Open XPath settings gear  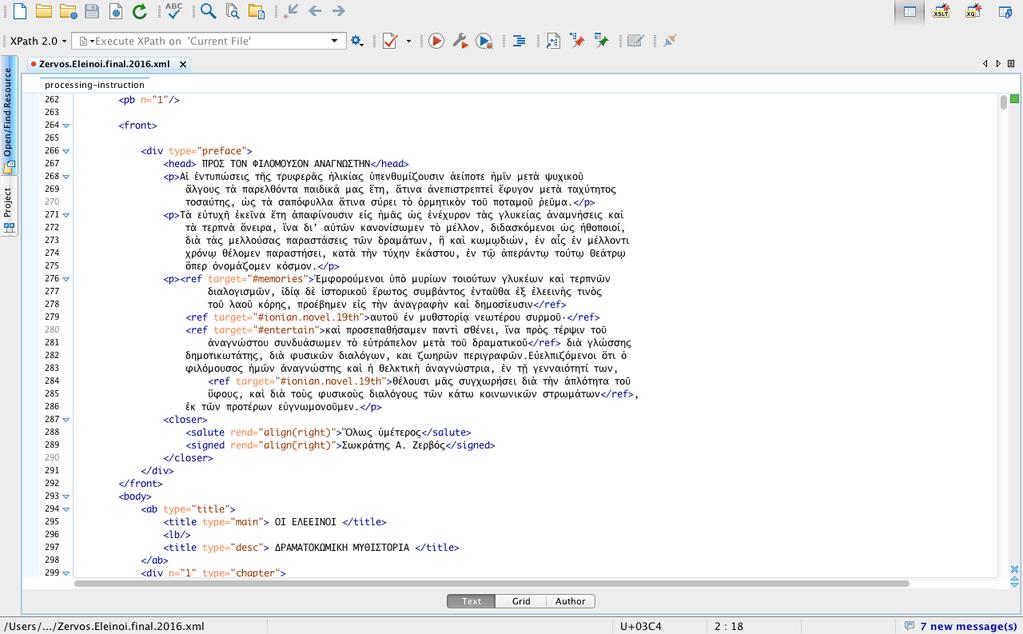356,40
